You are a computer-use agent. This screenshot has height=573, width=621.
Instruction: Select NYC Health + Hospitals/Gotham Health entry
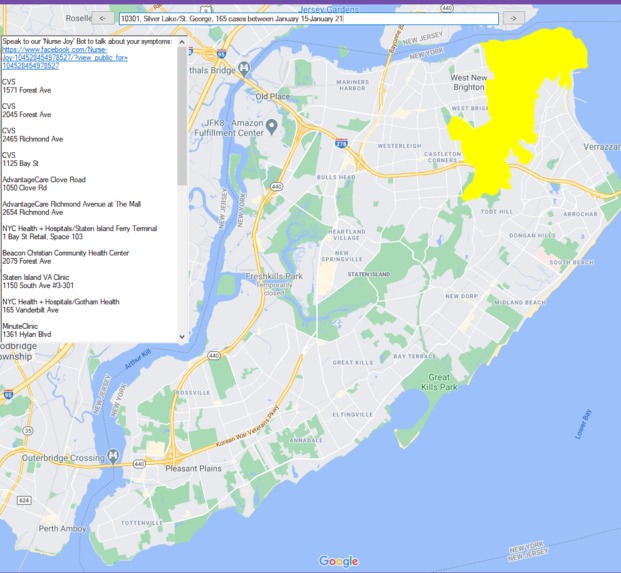[x=61, y=306]
